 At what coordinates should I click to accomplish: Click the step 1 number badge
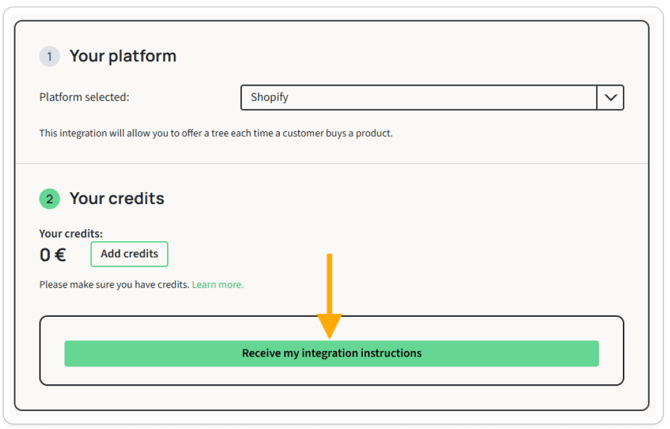(x=49, y=56)
